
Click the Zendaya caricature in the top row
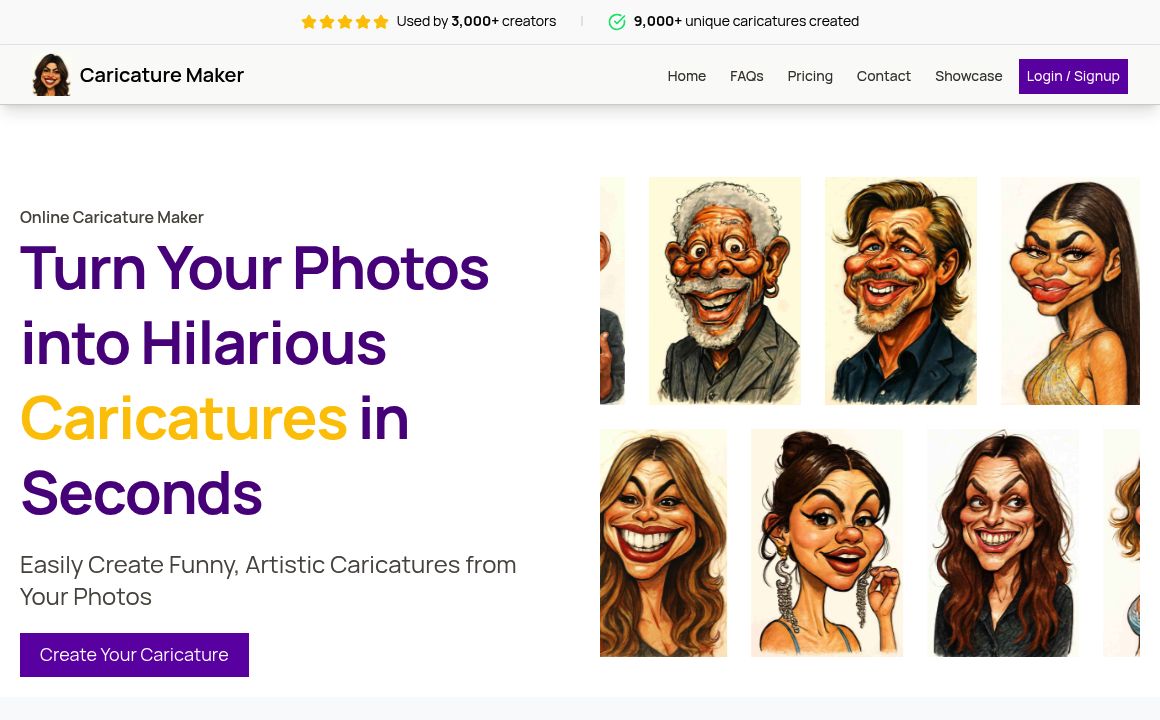tap(1070, 290)
